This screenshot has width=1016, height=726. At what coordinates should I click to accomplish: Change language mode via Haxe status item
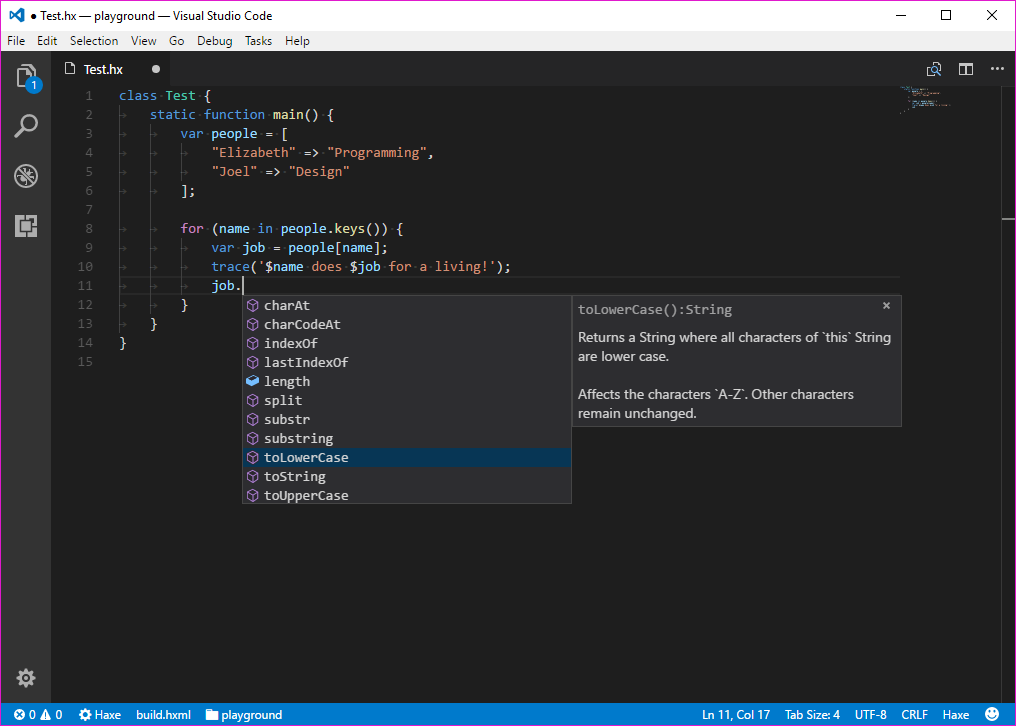(x=956, y=714)
